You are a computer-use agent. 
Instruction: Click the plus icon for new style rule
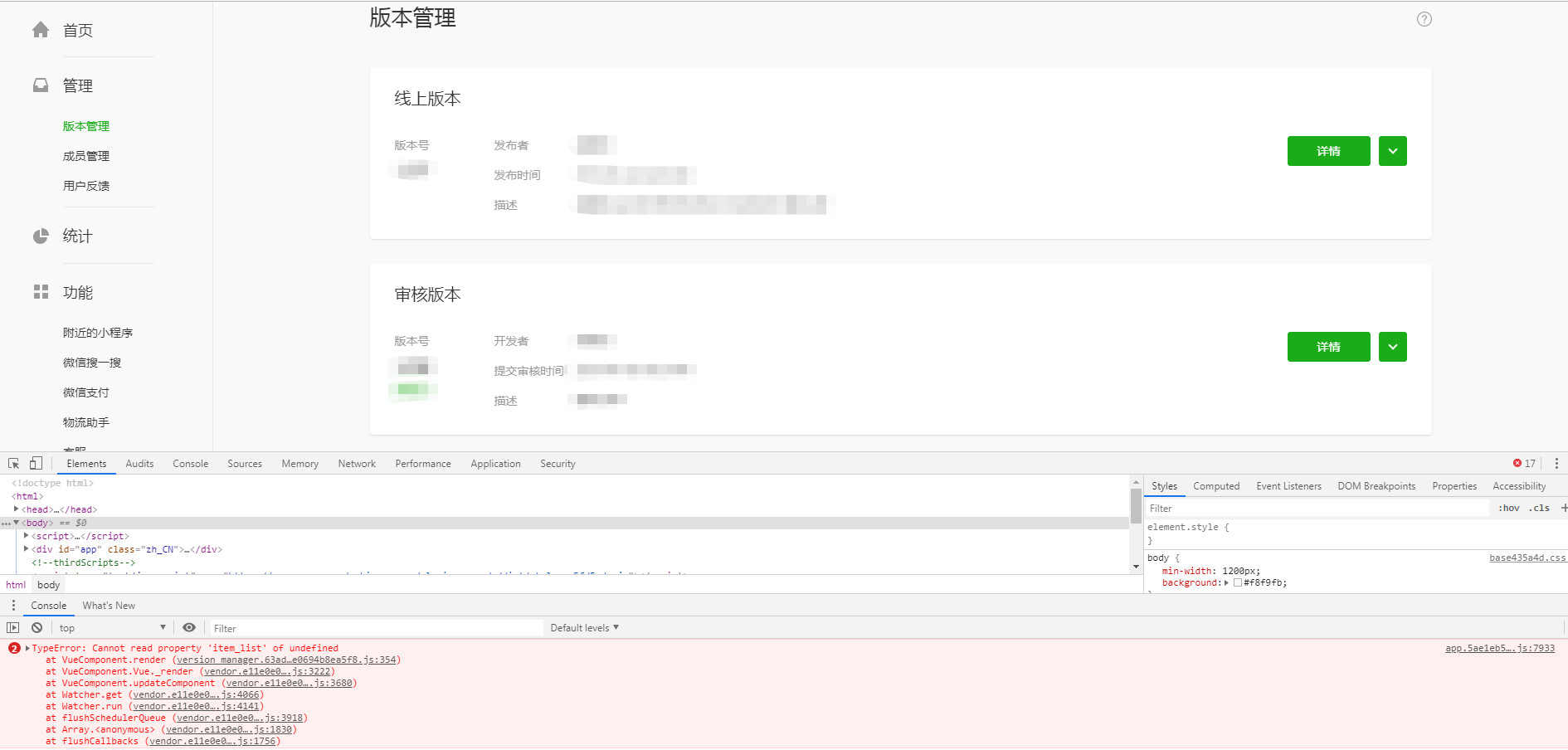pos(1564,508)
